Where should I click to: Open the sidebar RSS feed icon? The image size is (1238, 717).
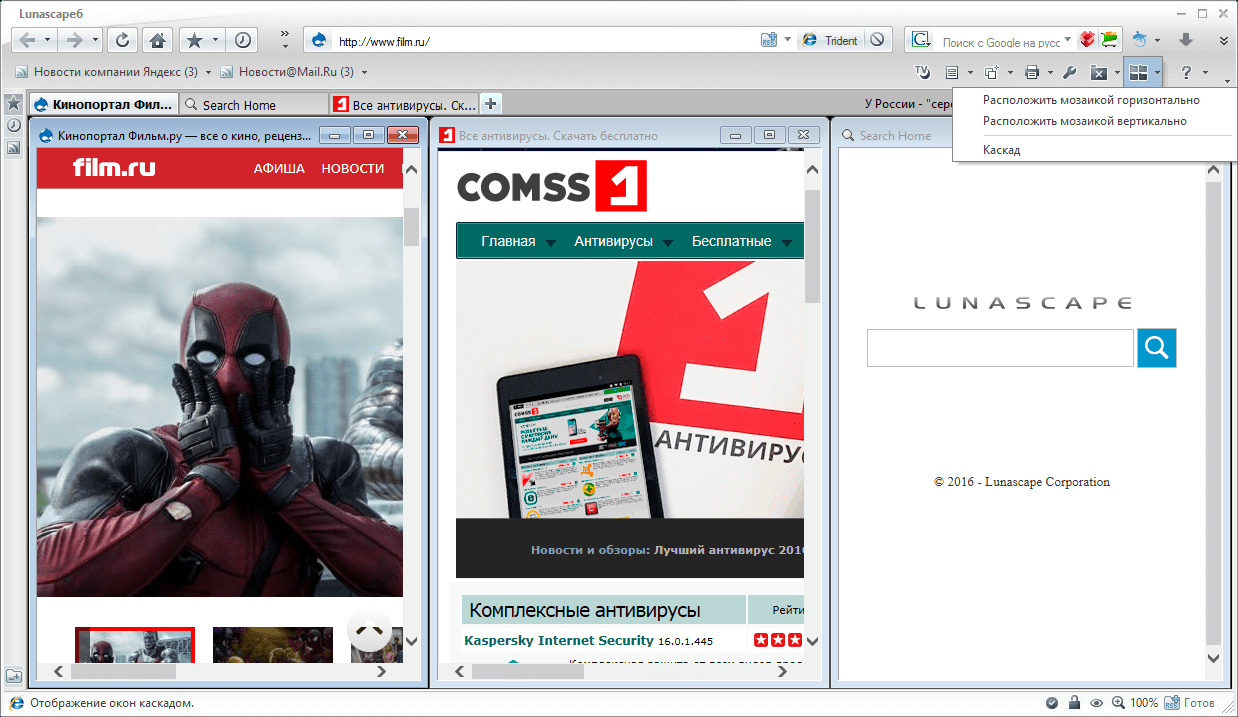pos(14,148)
